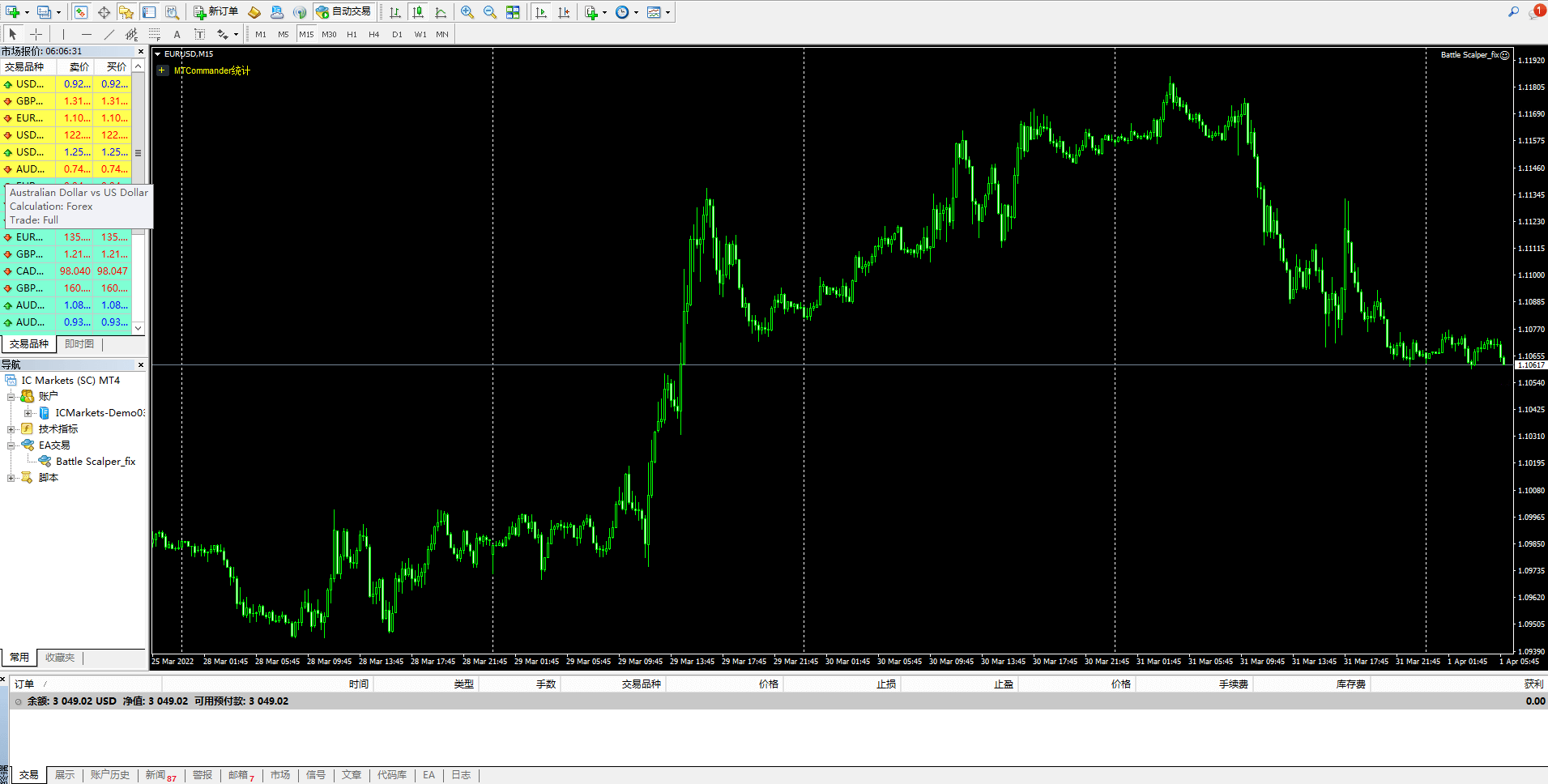Click the tile windows icon

click(x=513, y=11)
